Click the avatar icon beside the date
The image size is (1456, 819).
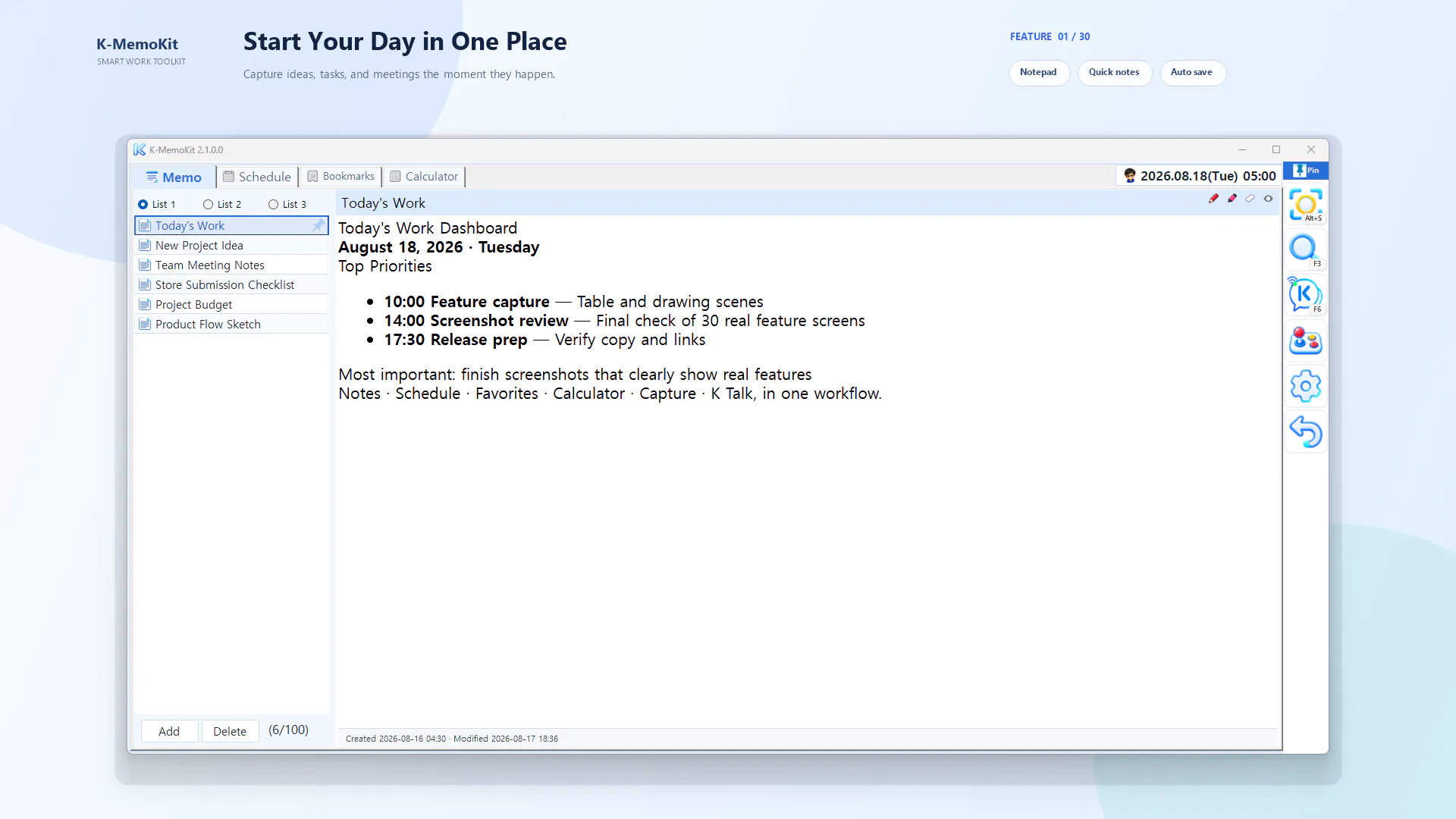(x=1130, y=176)
